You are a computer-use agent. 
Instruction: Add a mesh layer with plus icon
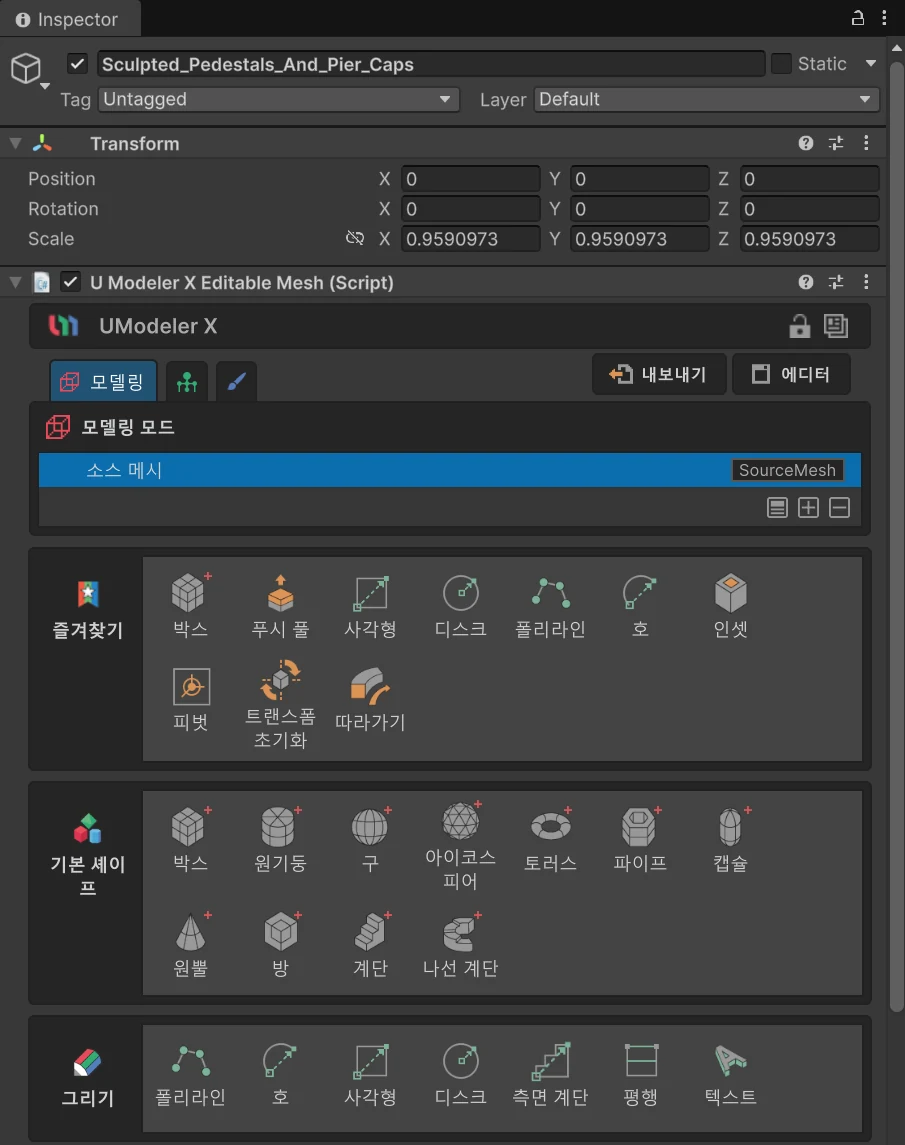click(809, 508)
